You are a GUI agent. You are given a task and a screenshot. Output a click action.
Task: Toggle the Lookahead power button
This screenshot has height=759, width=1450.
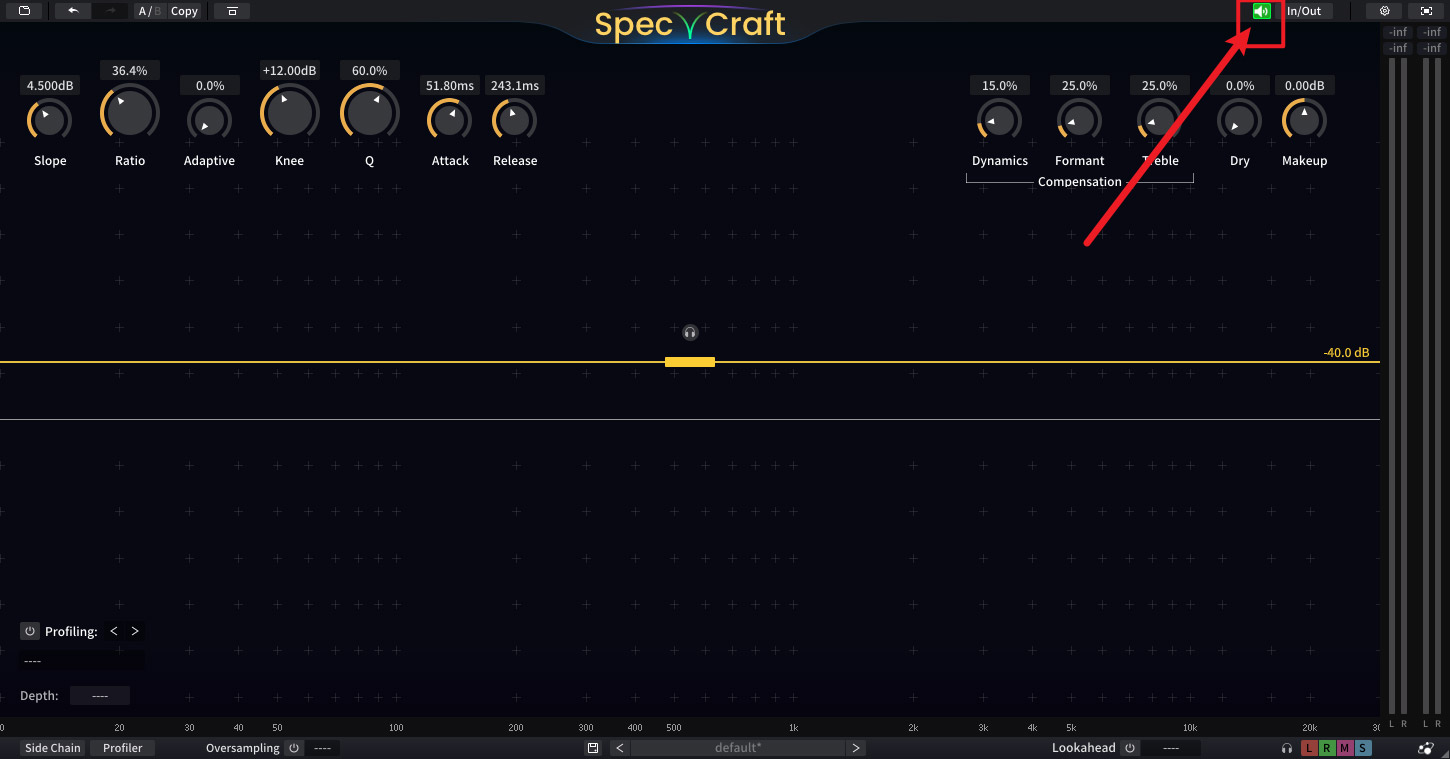coord(1130,748)
